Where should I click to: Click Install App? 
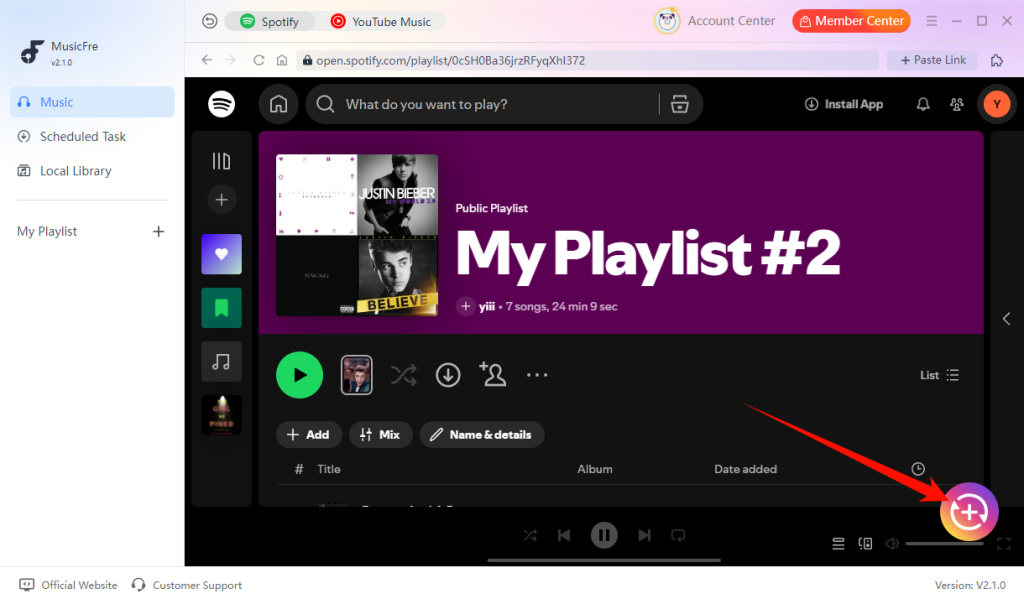coord(844,104)
